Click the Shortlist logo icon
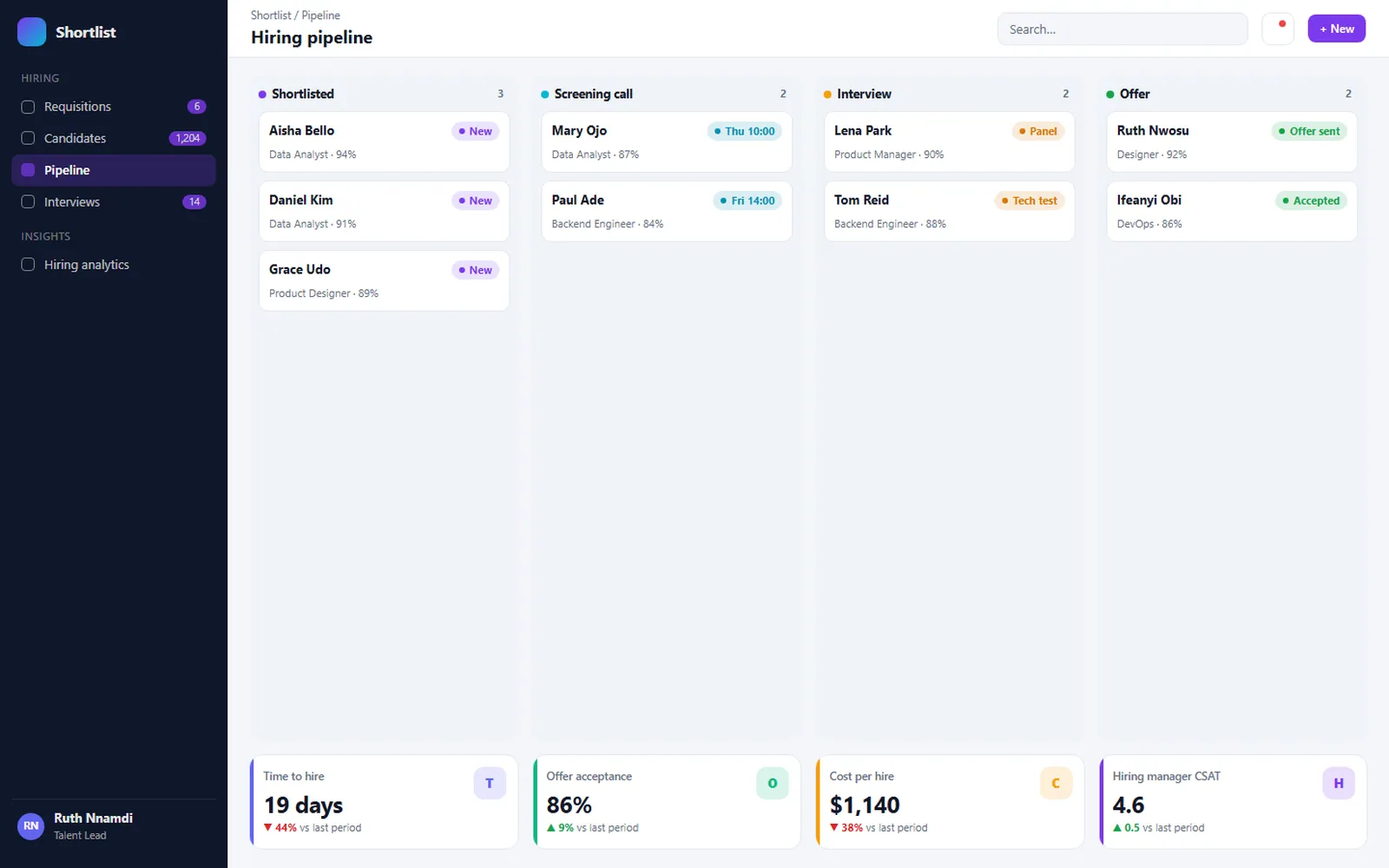 (x=31, y=32)
